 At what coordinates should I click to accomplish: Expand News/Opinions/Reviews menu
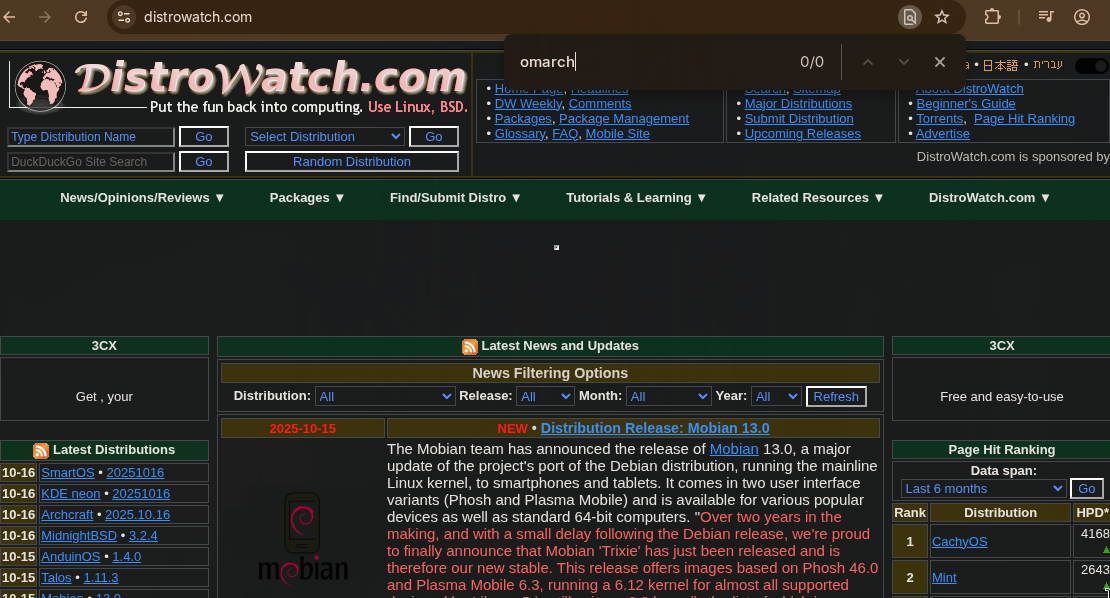pos(142,198)
